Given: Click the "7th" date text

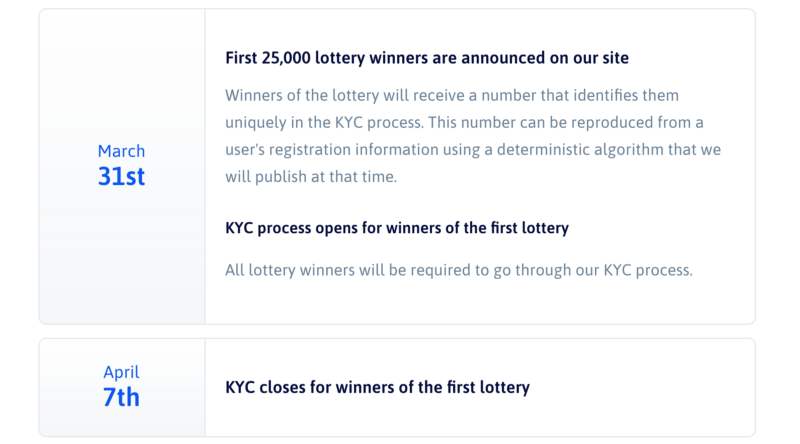Looking at the screenshot, I should pyautogui.click(x=121, y=397).
